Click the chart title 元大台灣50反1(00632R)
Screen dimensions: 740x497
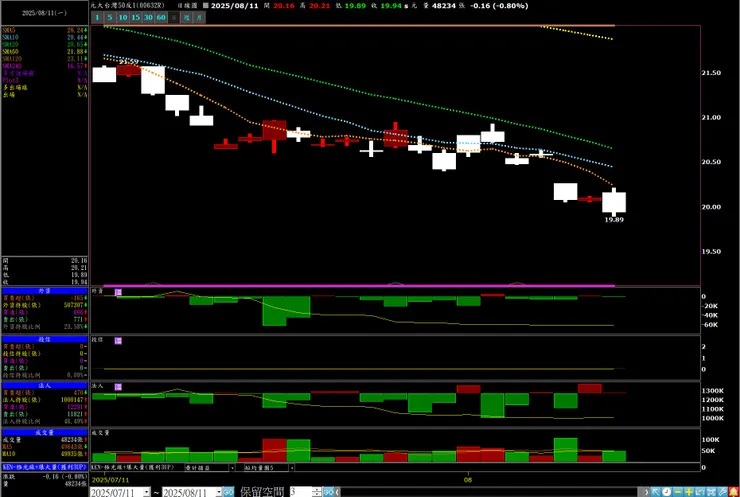[x=127, y=6]
